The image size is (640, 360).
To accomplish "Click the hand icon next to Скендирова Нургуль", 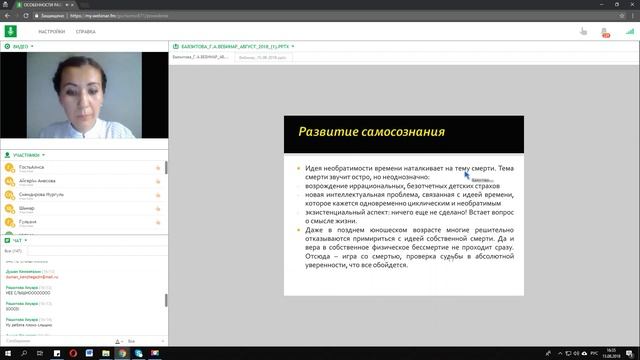I will [158, 195].
